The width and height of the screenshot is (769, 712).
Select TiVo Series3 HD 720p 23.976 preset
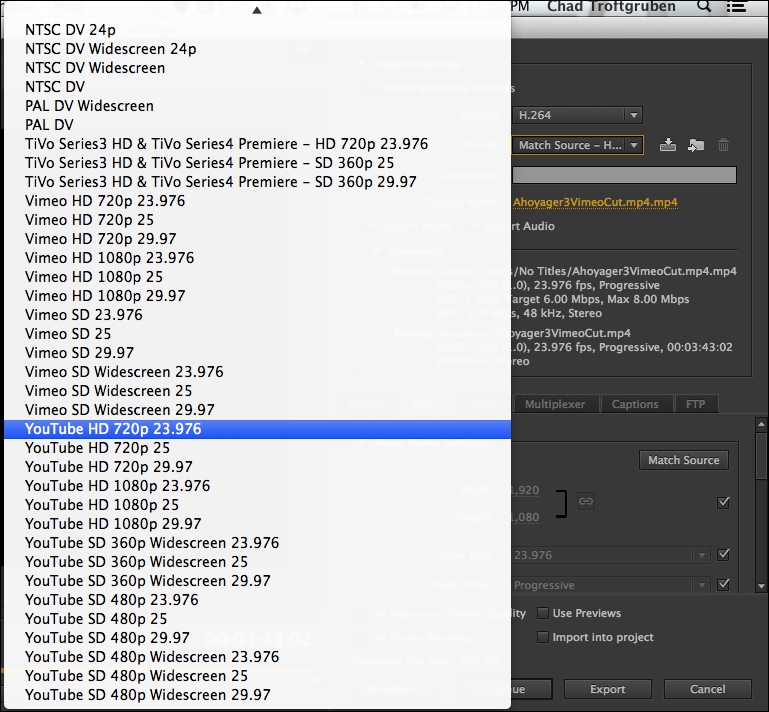tap(257, 144)
